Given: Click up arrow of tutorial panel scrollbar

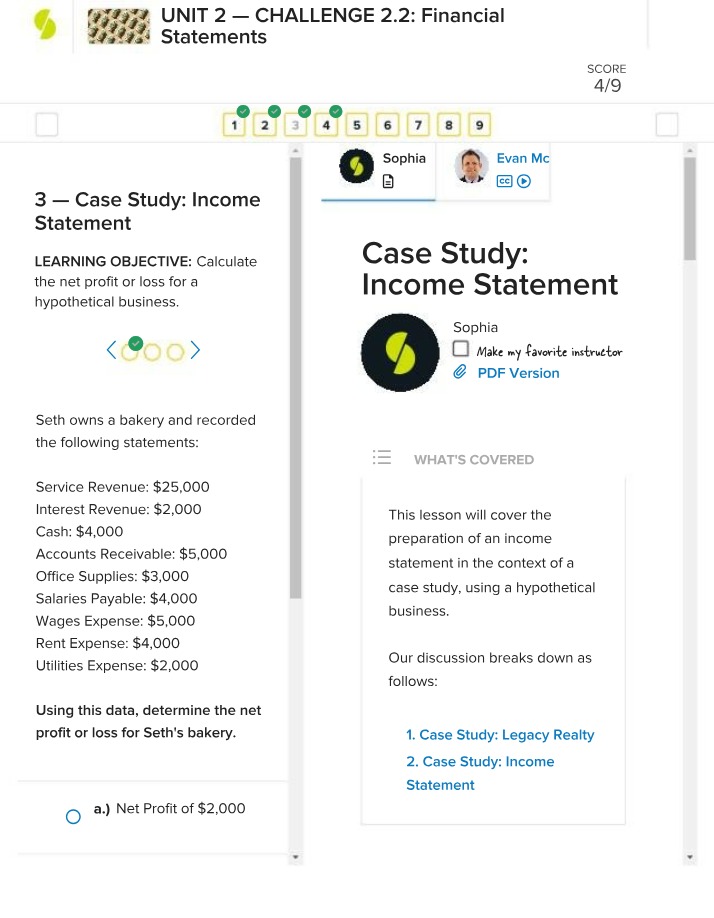Looking at the screenshot, I should coord(690,150).
